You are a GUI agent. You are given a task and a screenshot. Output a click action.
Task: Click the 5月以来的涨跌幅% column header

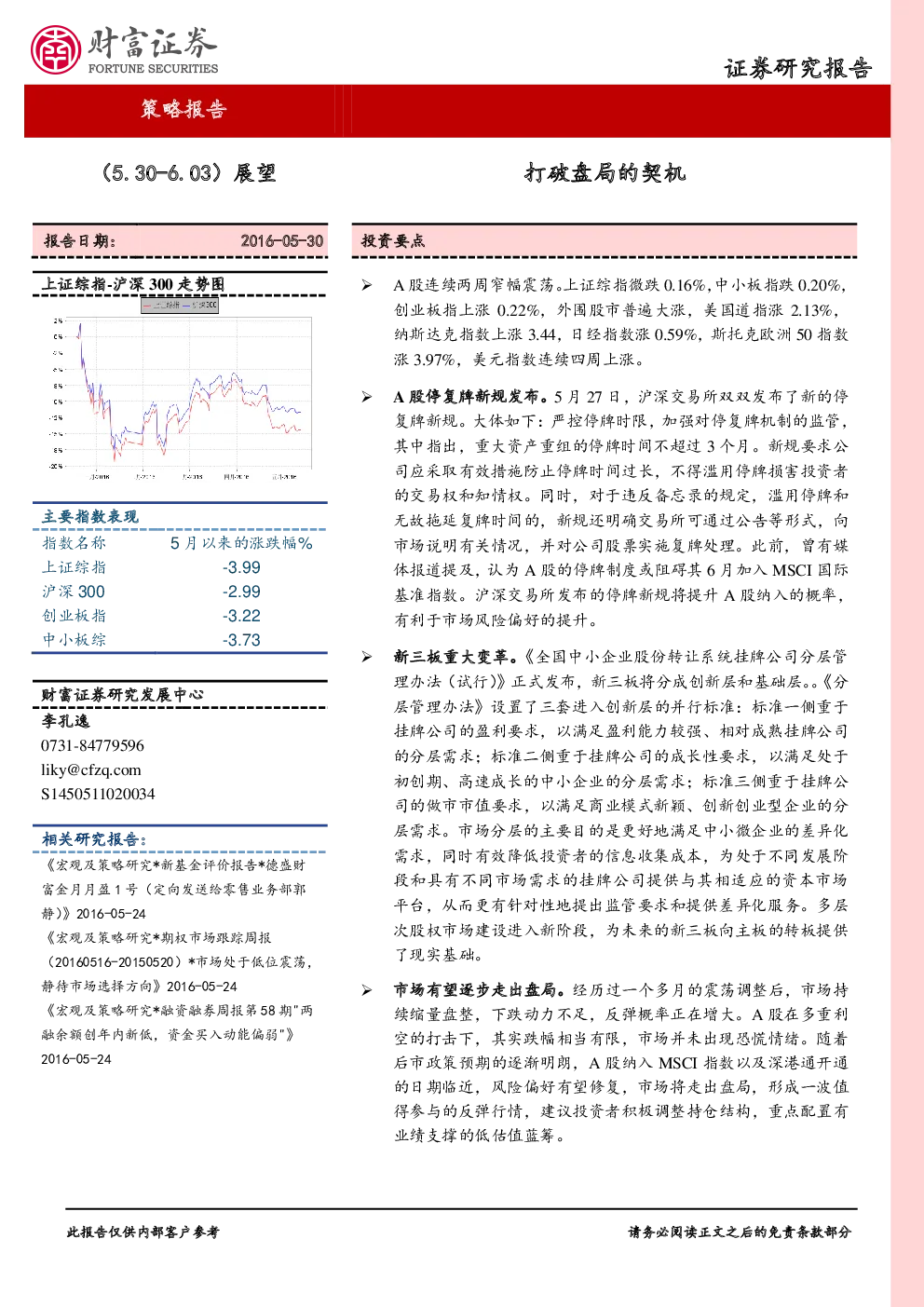(241, 542)
